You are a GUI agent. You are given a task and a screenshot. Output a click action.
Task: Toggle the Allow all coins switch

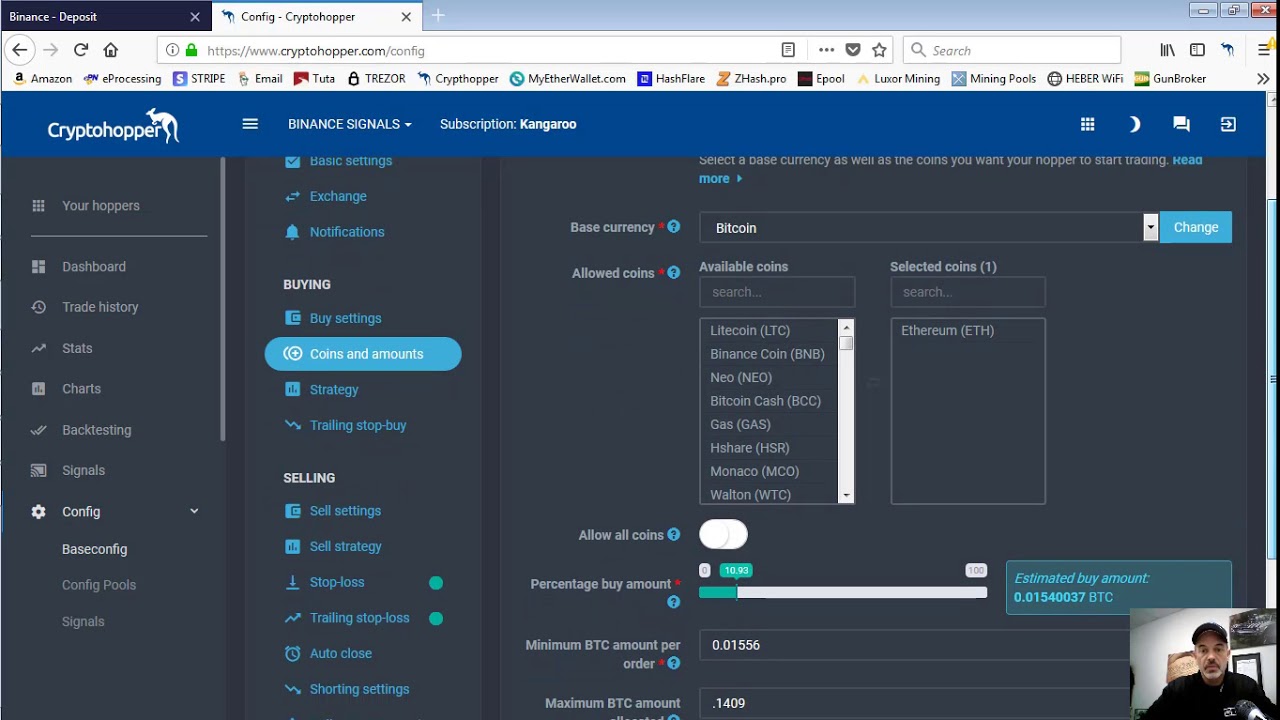(723, 535)
